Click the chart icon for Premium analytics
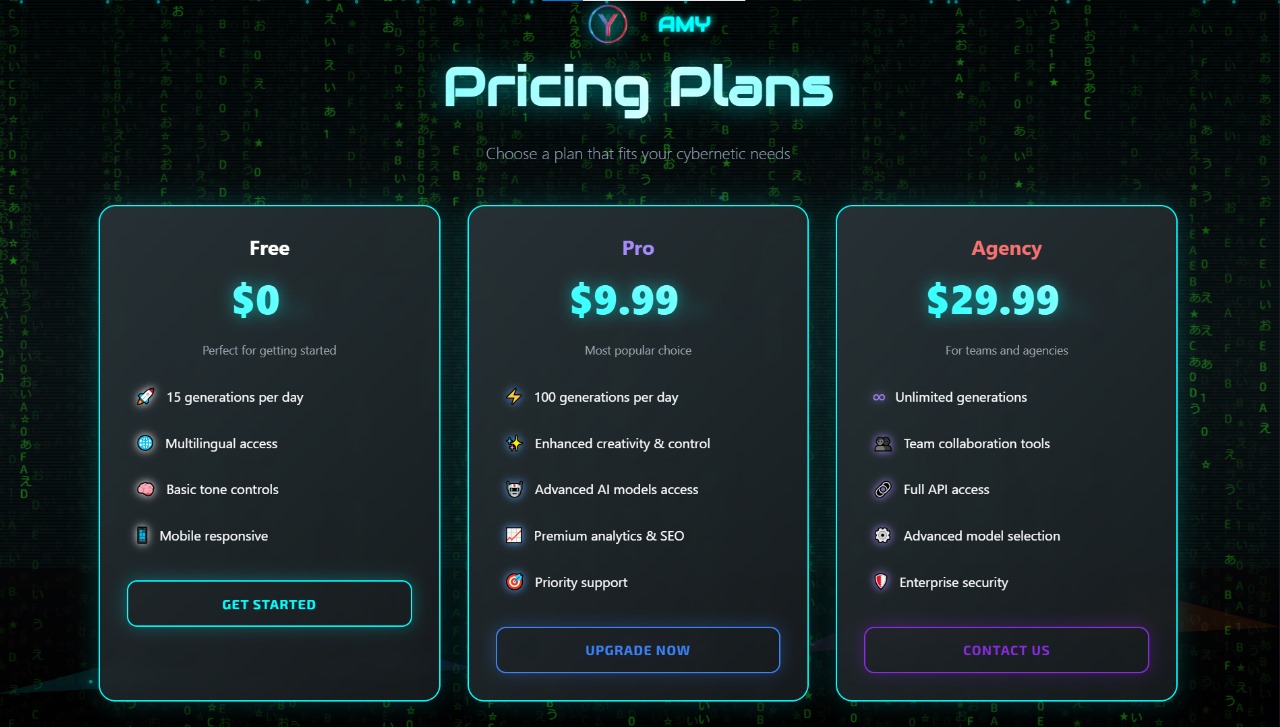Screen dimensions: 1280x727 [514, 536]
